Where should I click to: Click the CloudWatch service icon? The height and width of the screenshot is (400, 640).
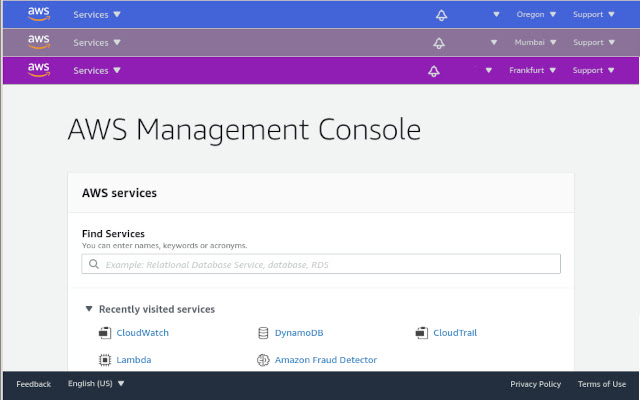[104, 333]
